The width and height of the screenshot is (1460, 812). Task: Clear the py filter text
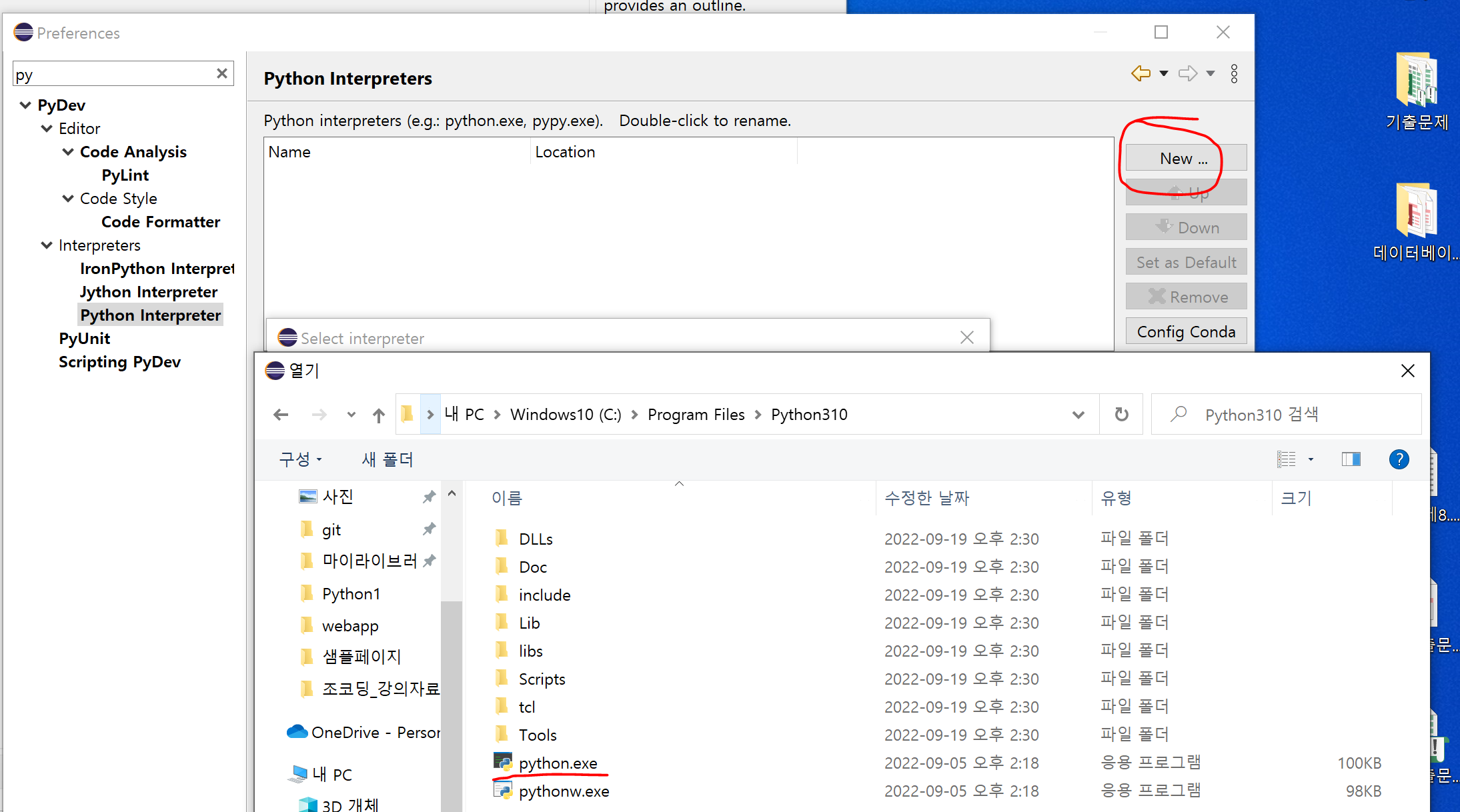[222, 73]
